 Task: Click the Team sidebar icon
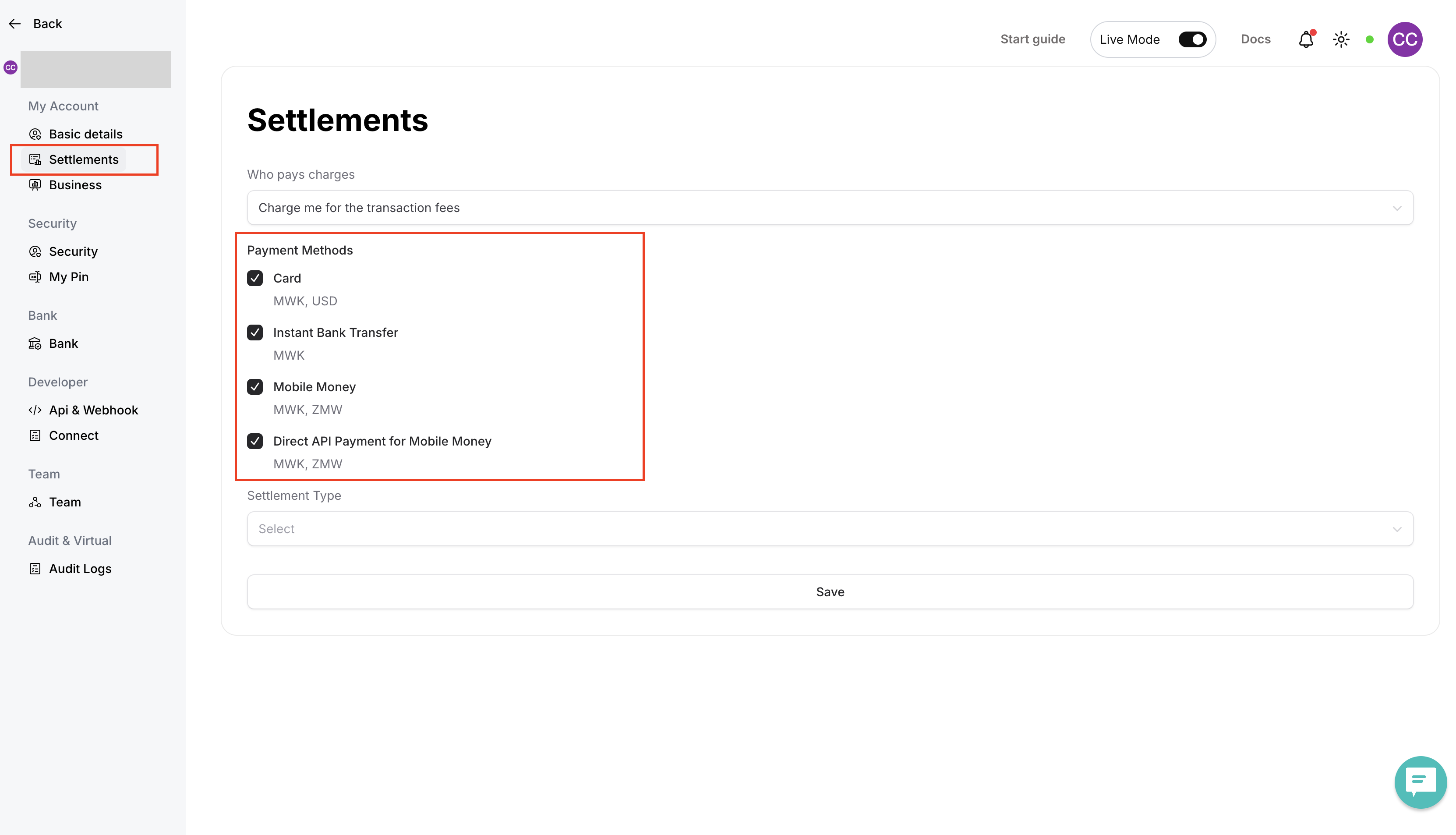click(x=35, y=502)
